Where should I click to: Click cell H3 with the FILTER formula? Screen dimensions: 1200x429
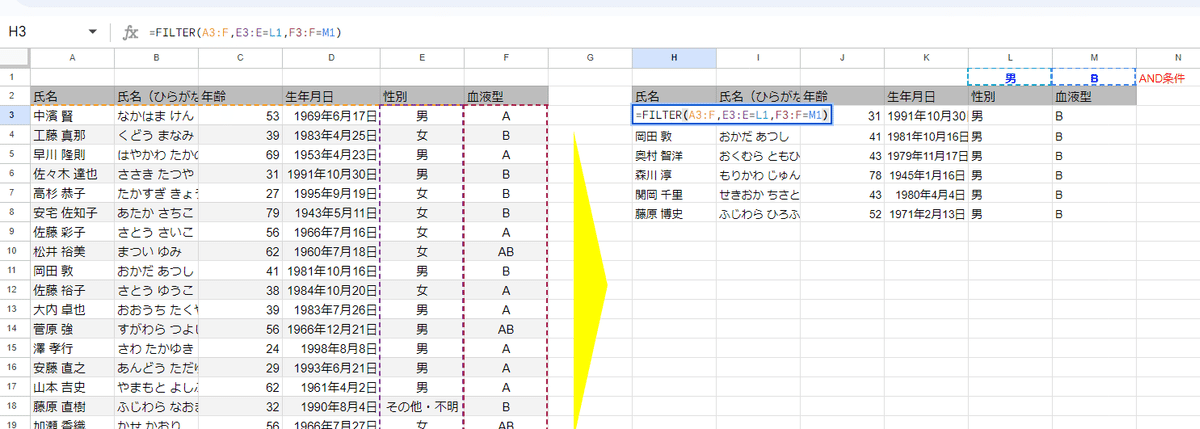pyautogui.click(x=732, y=116)
